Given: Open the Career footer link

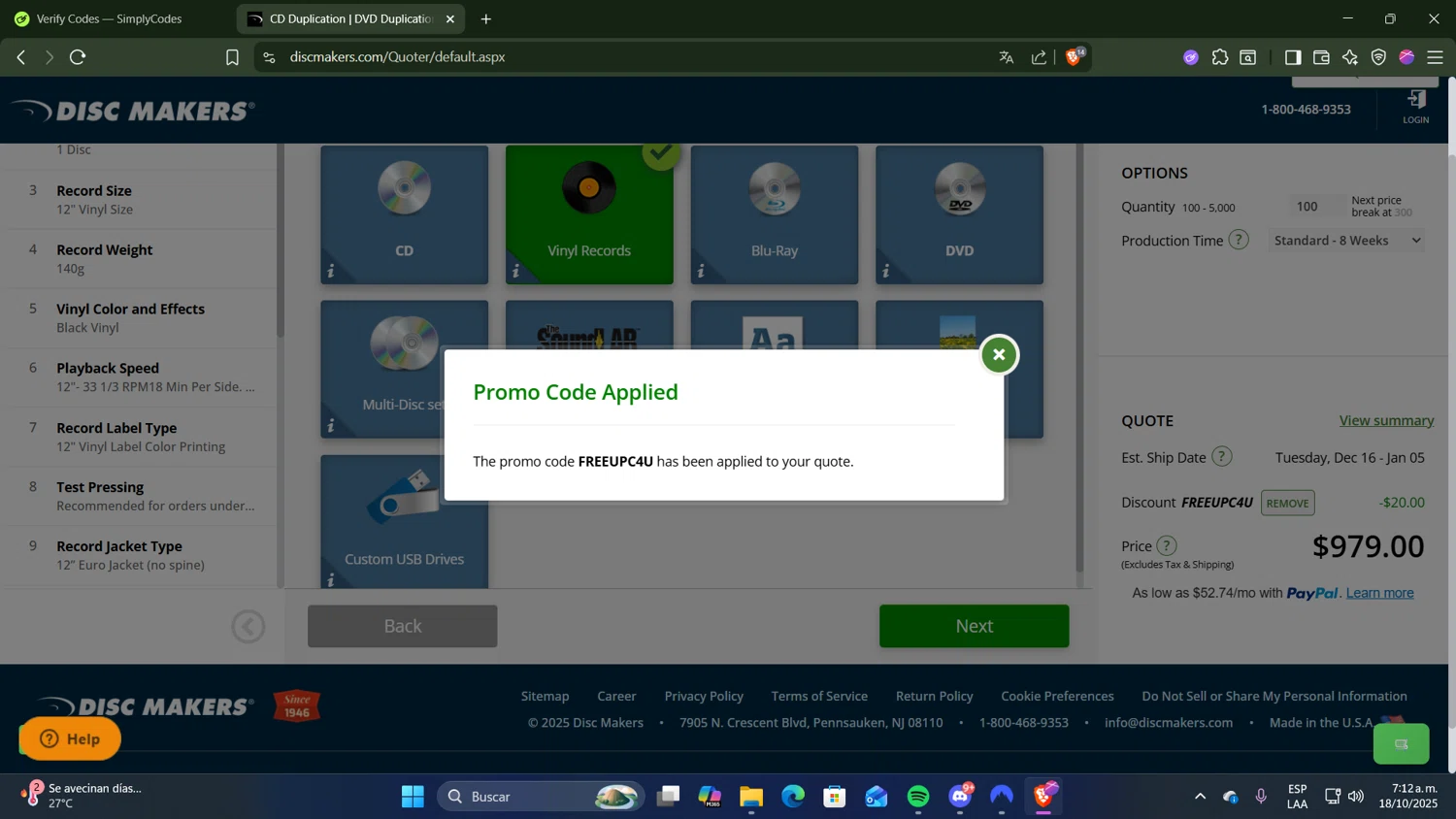Looking at the screenshot, I should pos(616,696).
